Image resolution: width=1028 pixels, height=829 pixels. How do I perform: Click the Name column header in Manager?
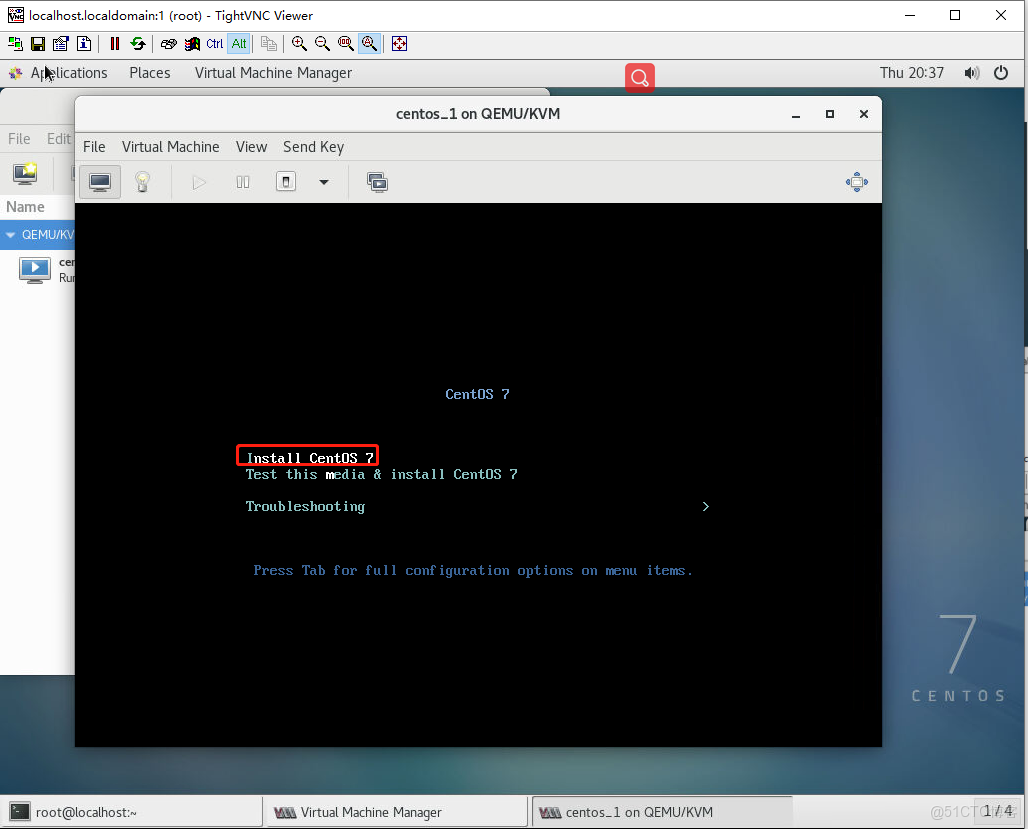tap(25, 207)
